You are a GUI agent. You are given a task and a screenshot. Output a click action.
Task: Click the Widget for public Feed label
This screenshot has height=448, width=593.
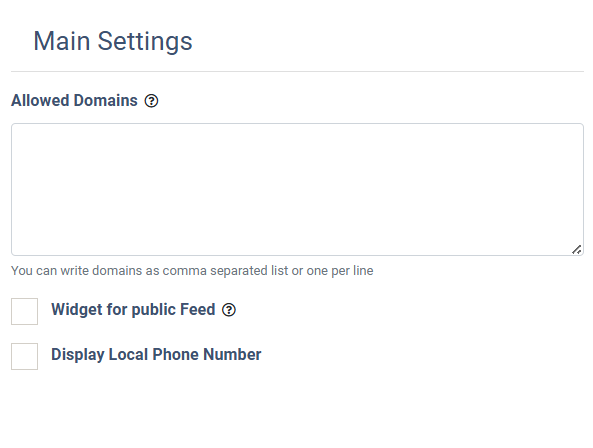pos(133,310)
